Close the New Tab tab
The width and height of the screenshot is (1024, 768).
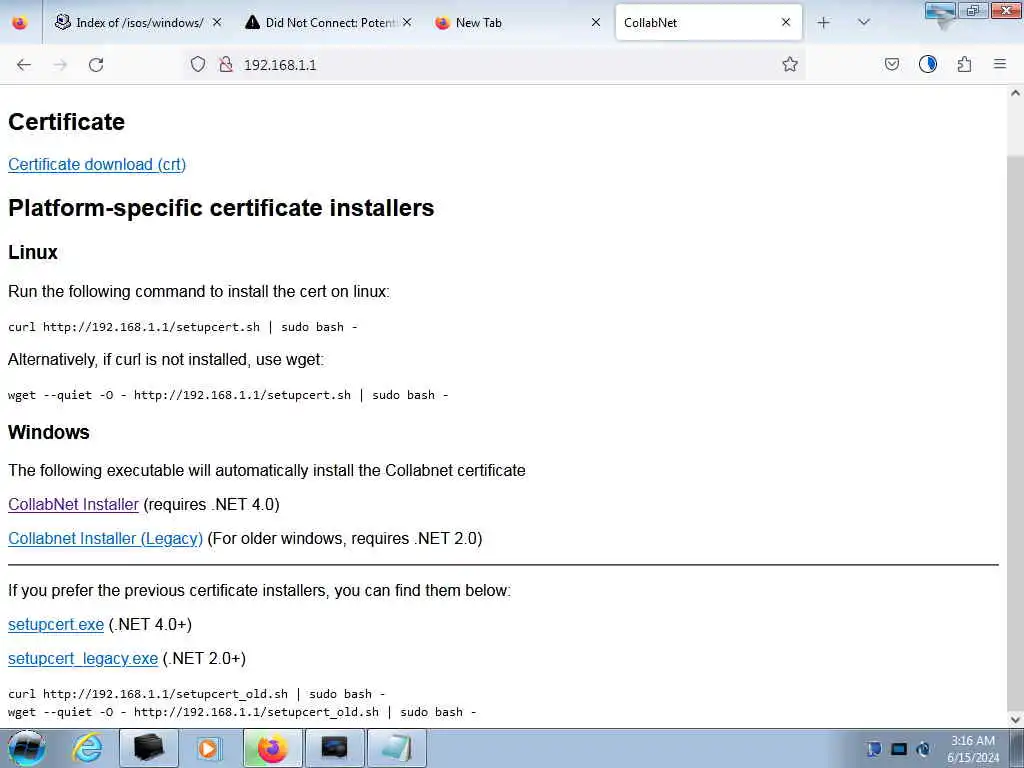tap(596, 23)
